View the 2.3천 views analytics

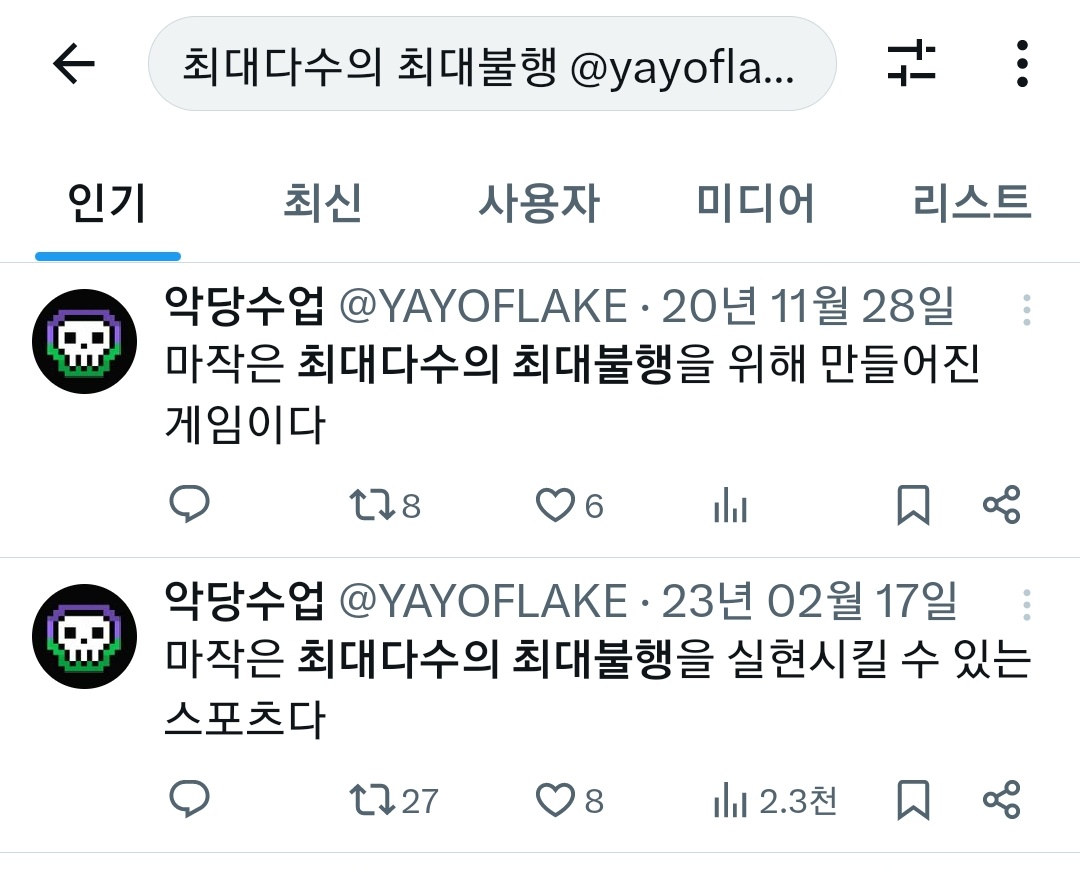click(775, 800)
